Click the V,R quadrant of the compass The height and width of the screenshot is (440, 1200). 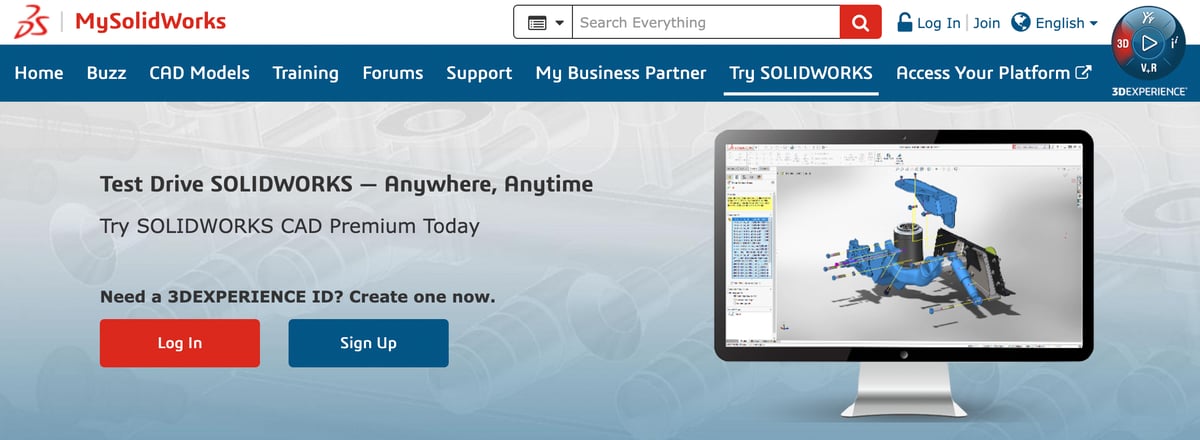[x=1150, y=70]
